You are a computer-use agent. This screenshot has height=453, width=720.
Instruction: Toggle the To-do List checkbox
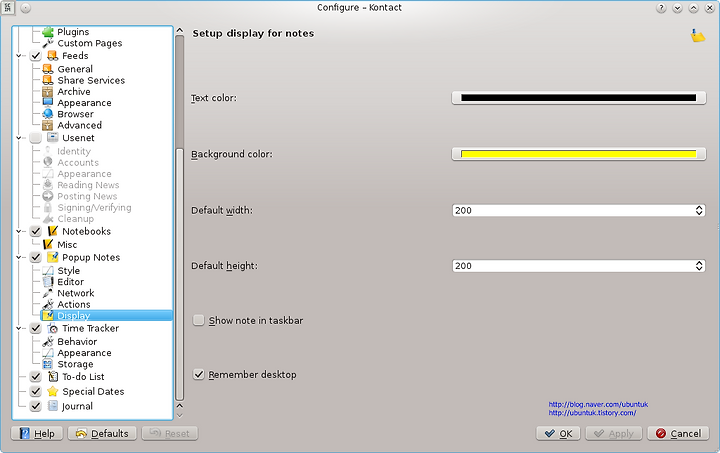click(x=36, y=377)
